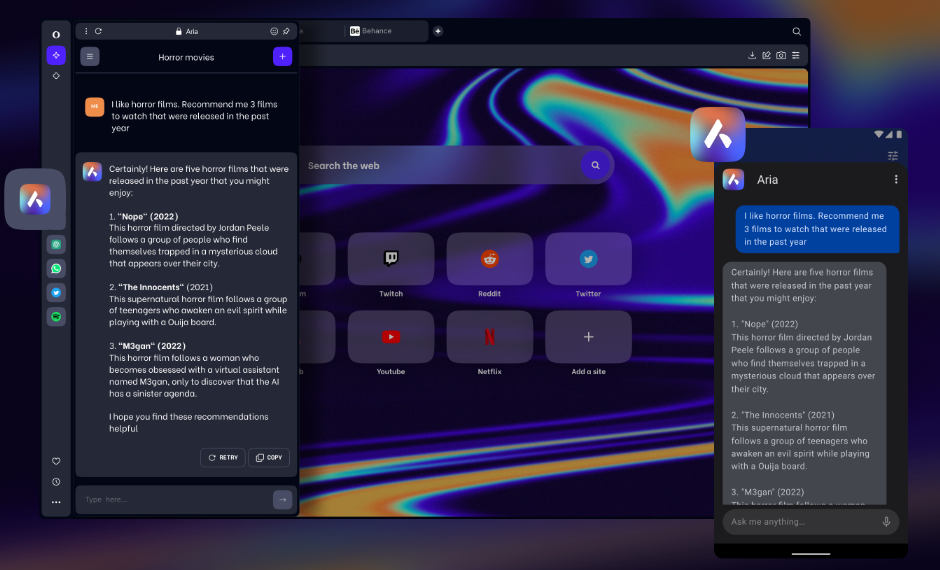This screenshot has width=940, height=570.
Task: Click the blue user message bubble on phone
Action: (x=818, y=229)
